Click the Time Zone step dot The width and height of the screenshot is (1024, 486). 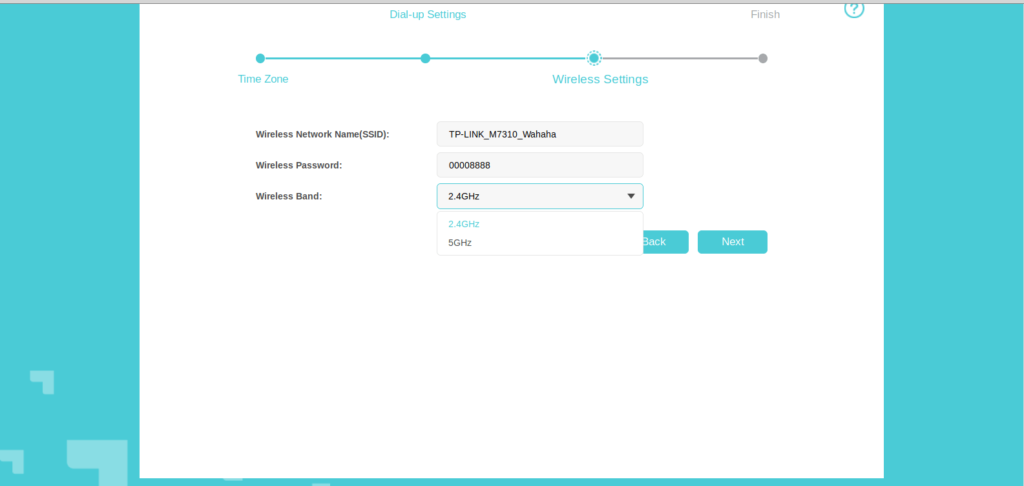tap(260, 58)
